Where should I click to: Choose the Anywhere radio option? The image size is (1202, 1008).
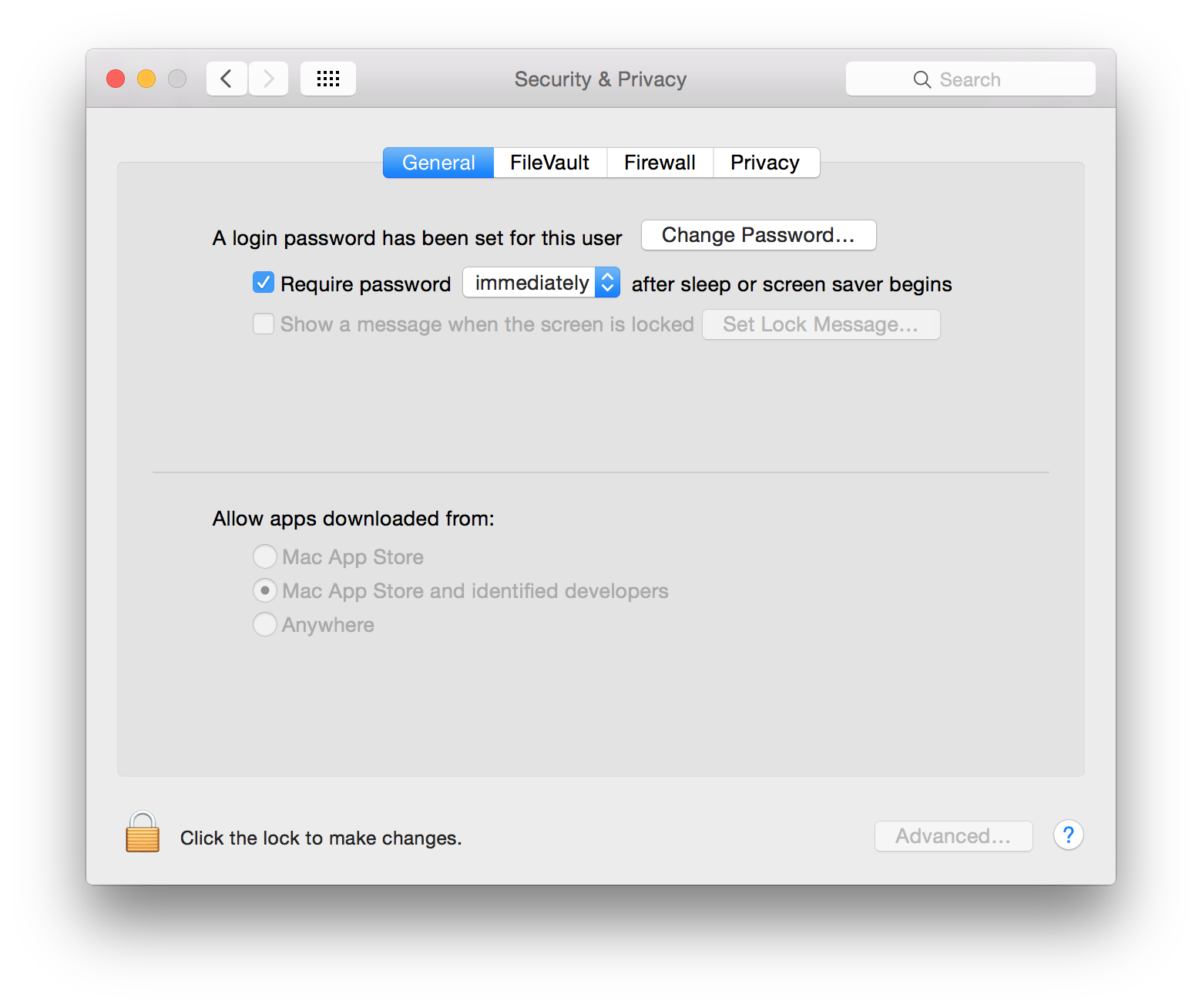tap(265, 624)
